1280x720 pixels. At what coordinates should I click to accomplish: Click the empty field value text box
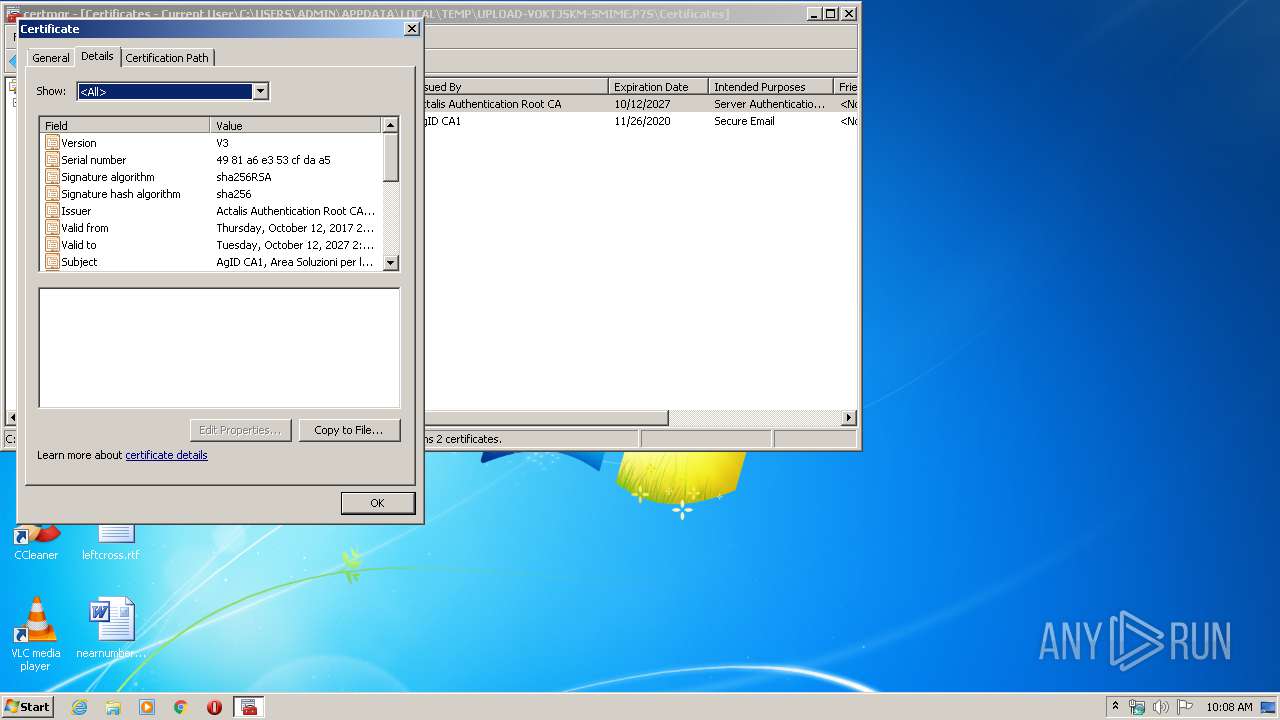tap(219, 348)
